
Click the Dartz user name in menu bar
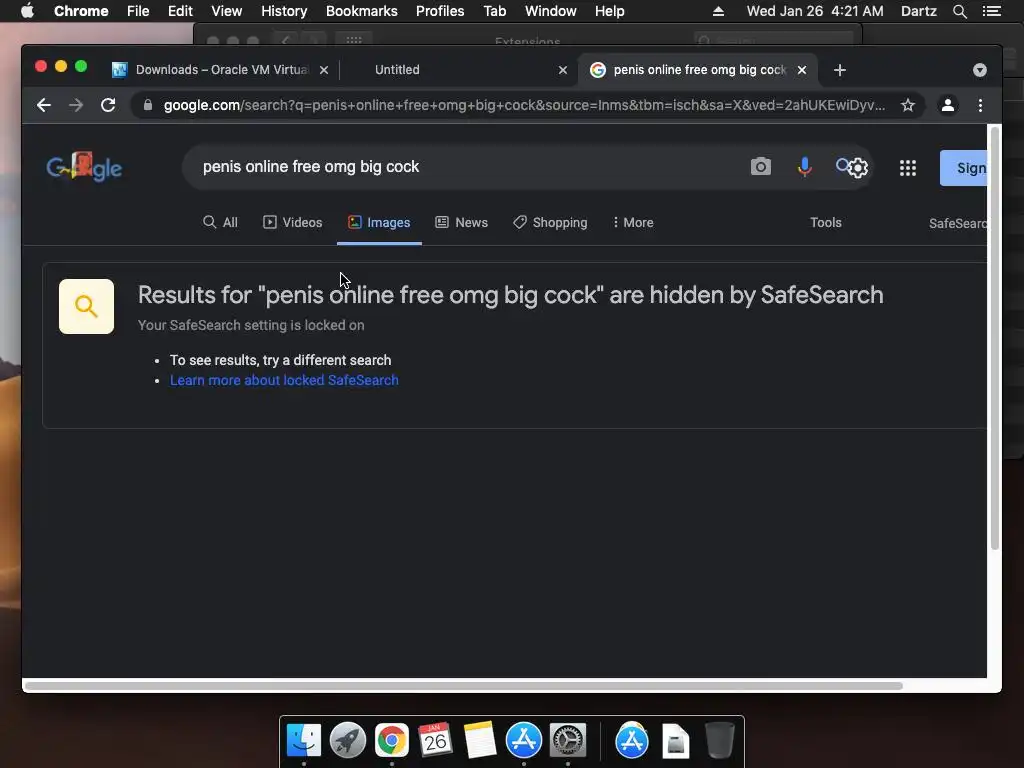tap(919, 11)
